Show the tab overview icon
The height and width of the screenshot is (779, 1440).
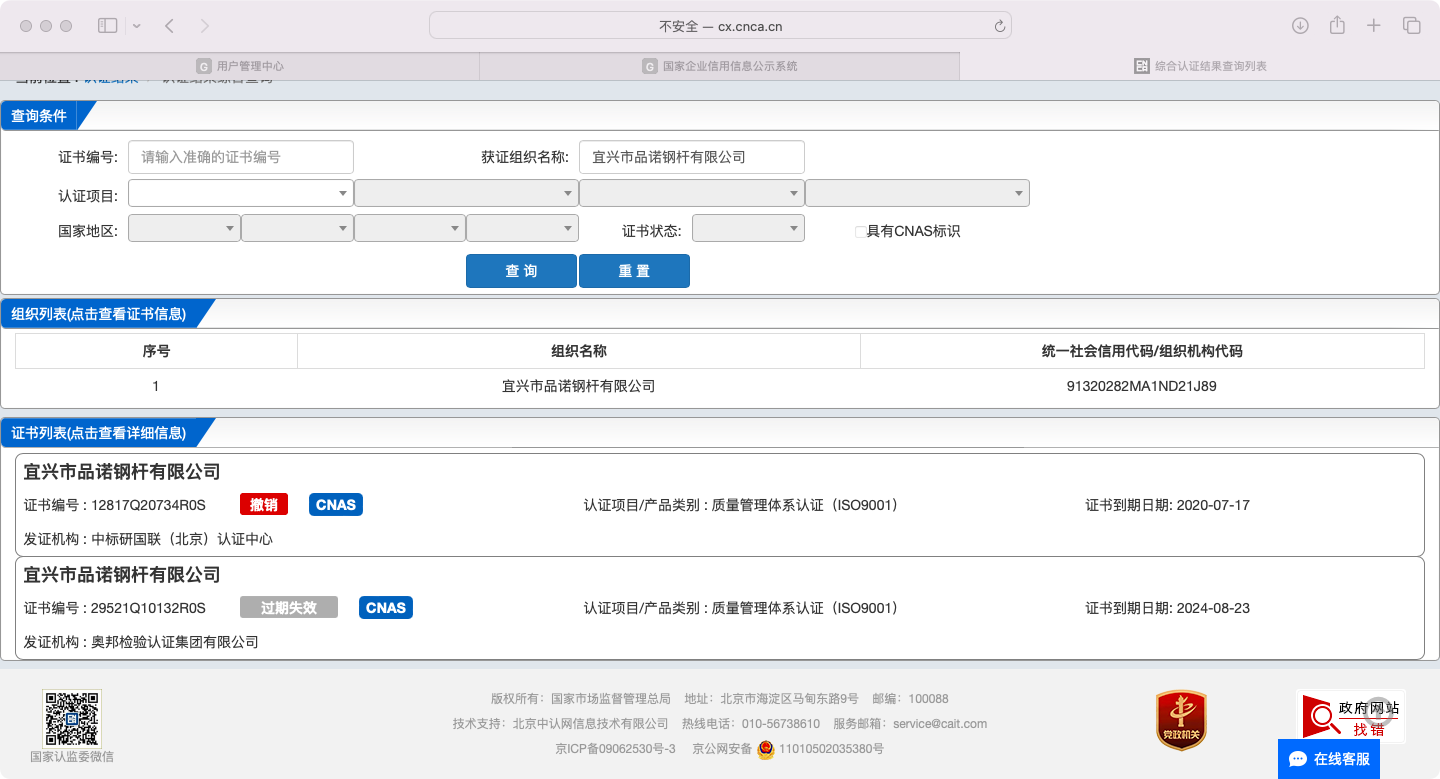click(1411, 25)
